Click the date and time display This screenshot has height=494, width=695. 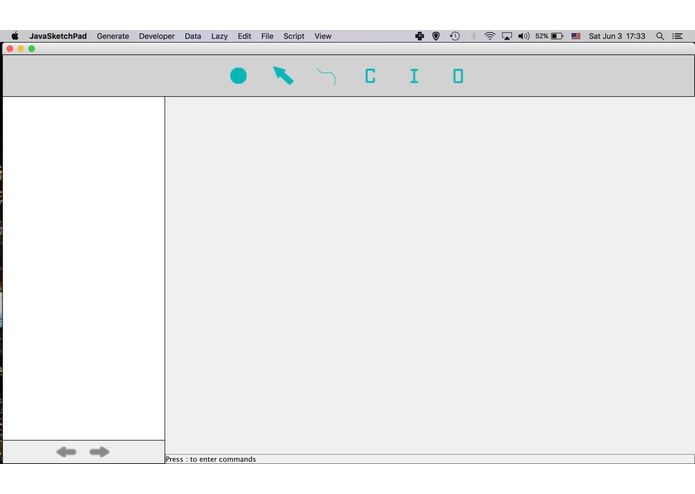click(x=617, y=36)
